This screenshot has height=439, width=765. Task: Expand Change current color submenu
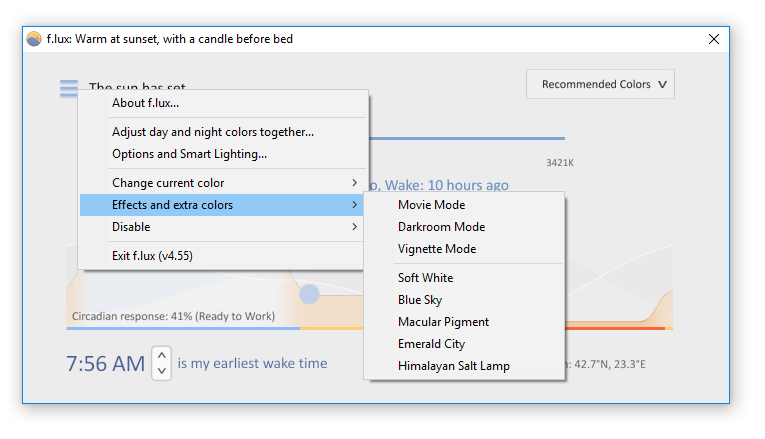point(221,183)
